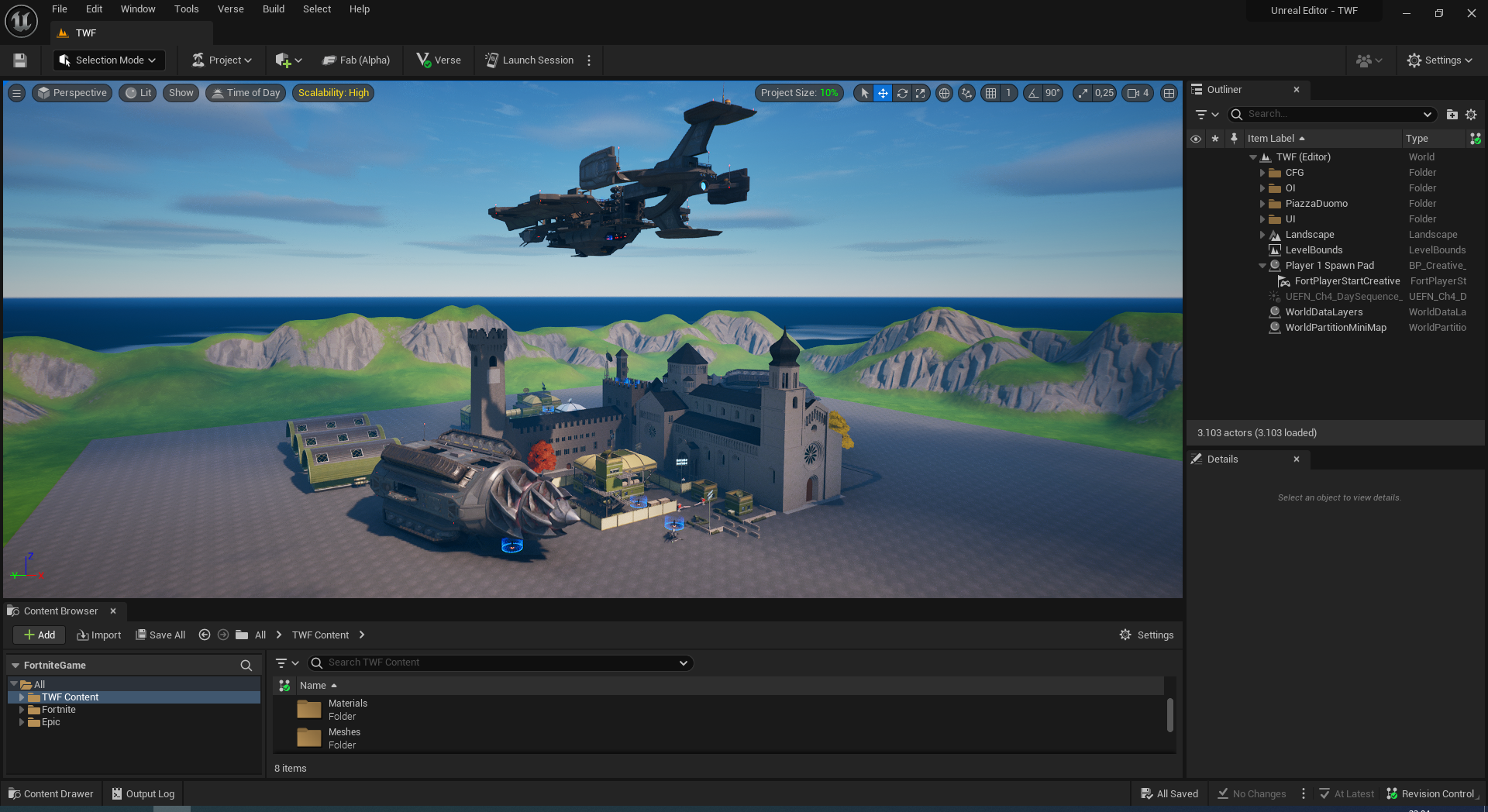Search the FortniteGame sources tree
The image size is (1488, 812).
point(246,666)
